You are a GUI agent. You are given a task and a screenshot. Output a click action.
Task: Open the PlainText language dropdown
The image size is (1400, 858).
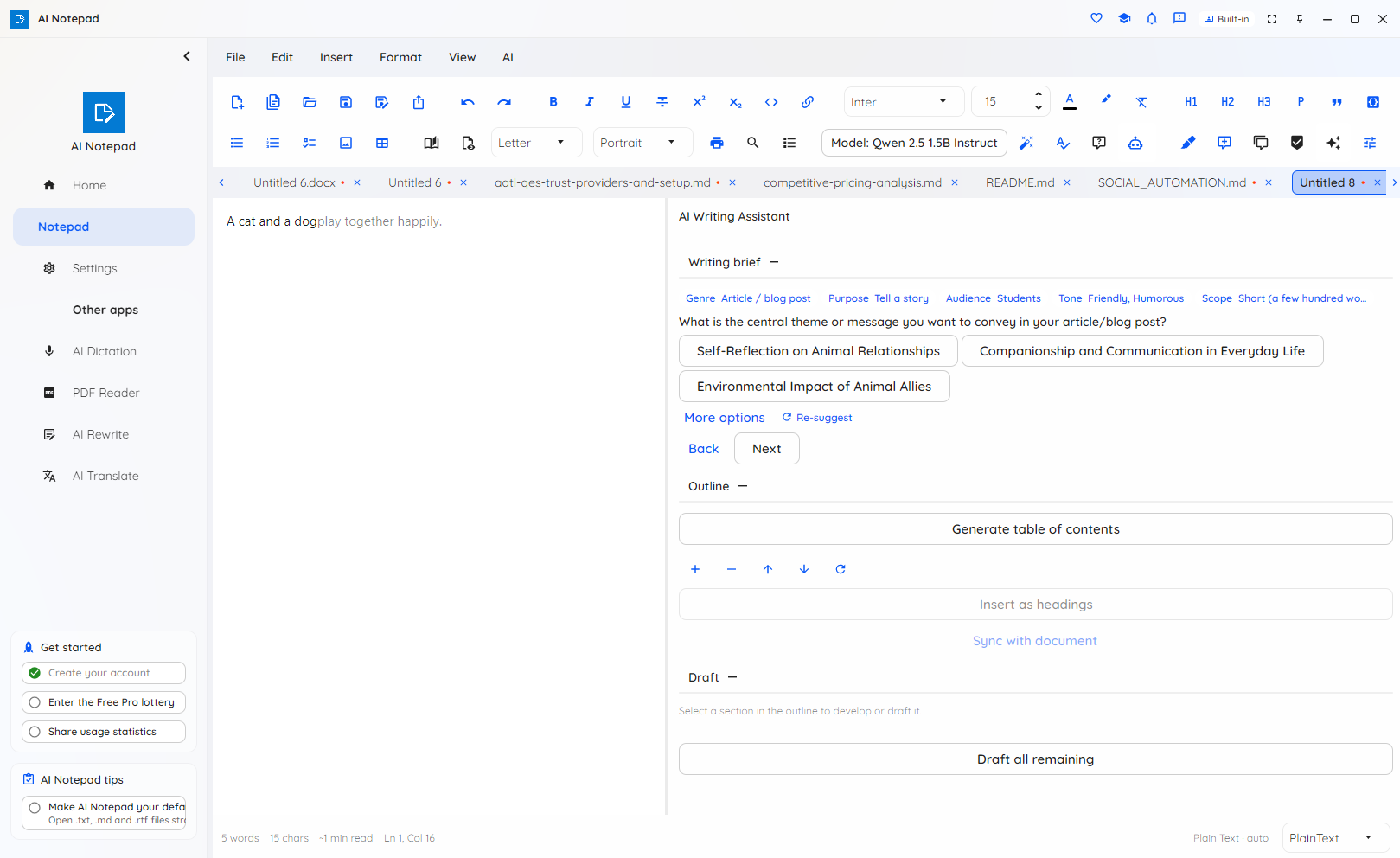click(x=1335, y=838)
